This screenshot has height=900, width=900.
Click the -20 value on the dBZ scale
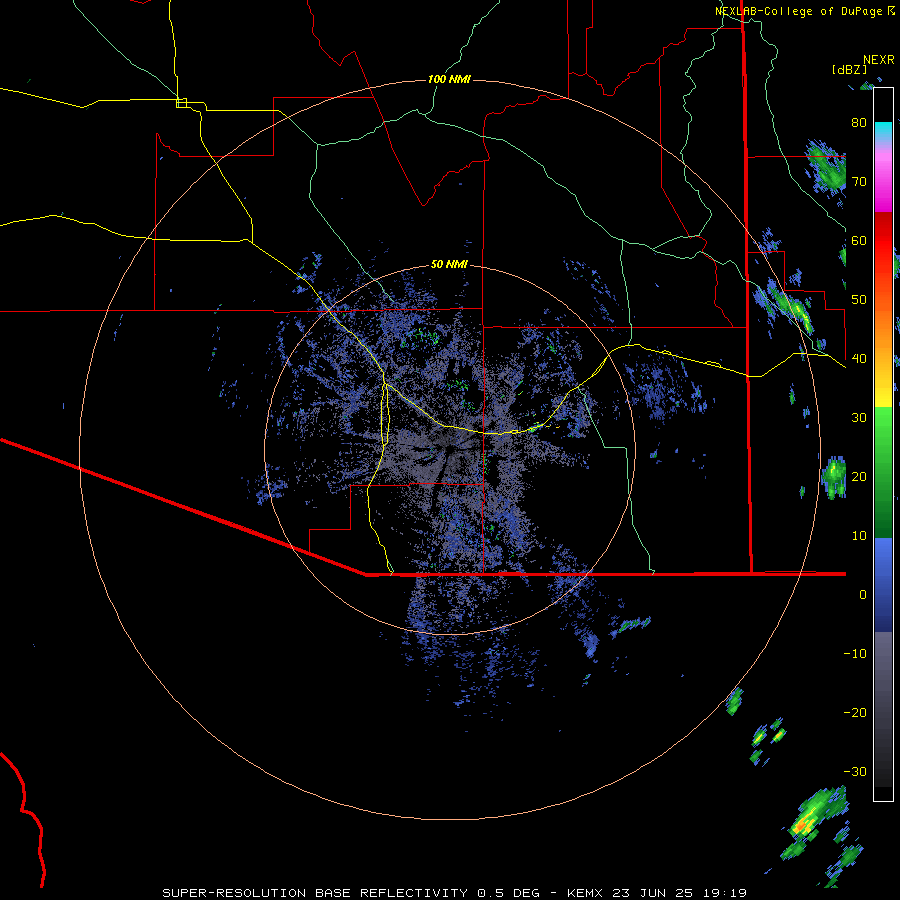coord(855,712)
